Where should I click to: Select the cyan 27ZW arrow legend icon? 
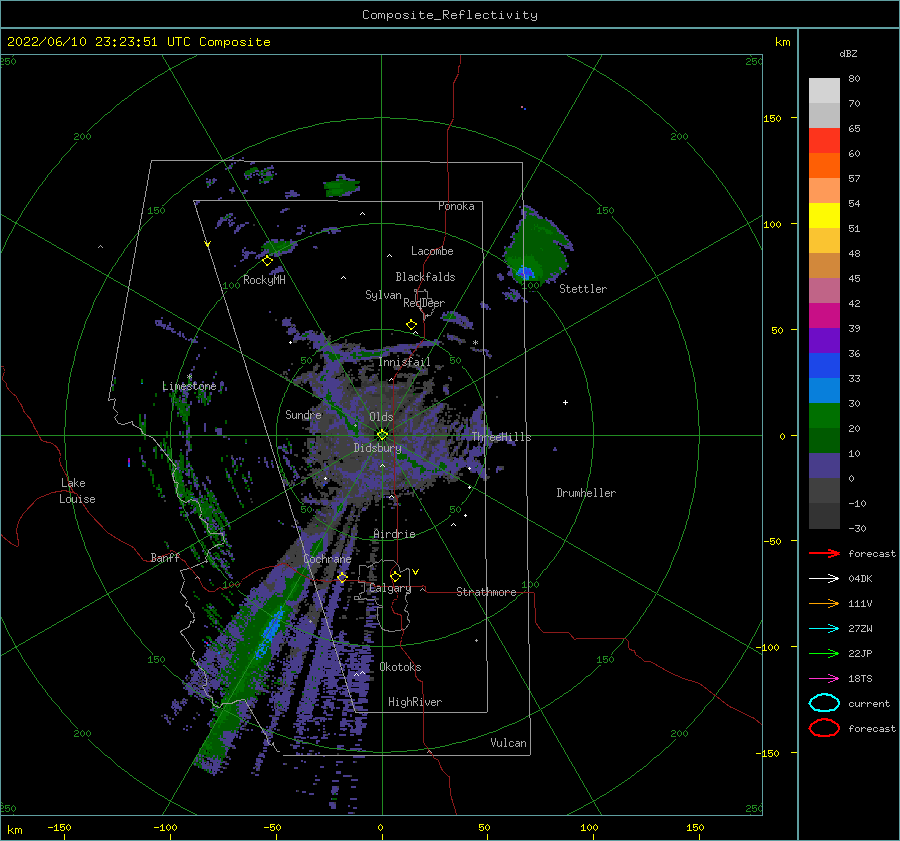pos(824,629)
